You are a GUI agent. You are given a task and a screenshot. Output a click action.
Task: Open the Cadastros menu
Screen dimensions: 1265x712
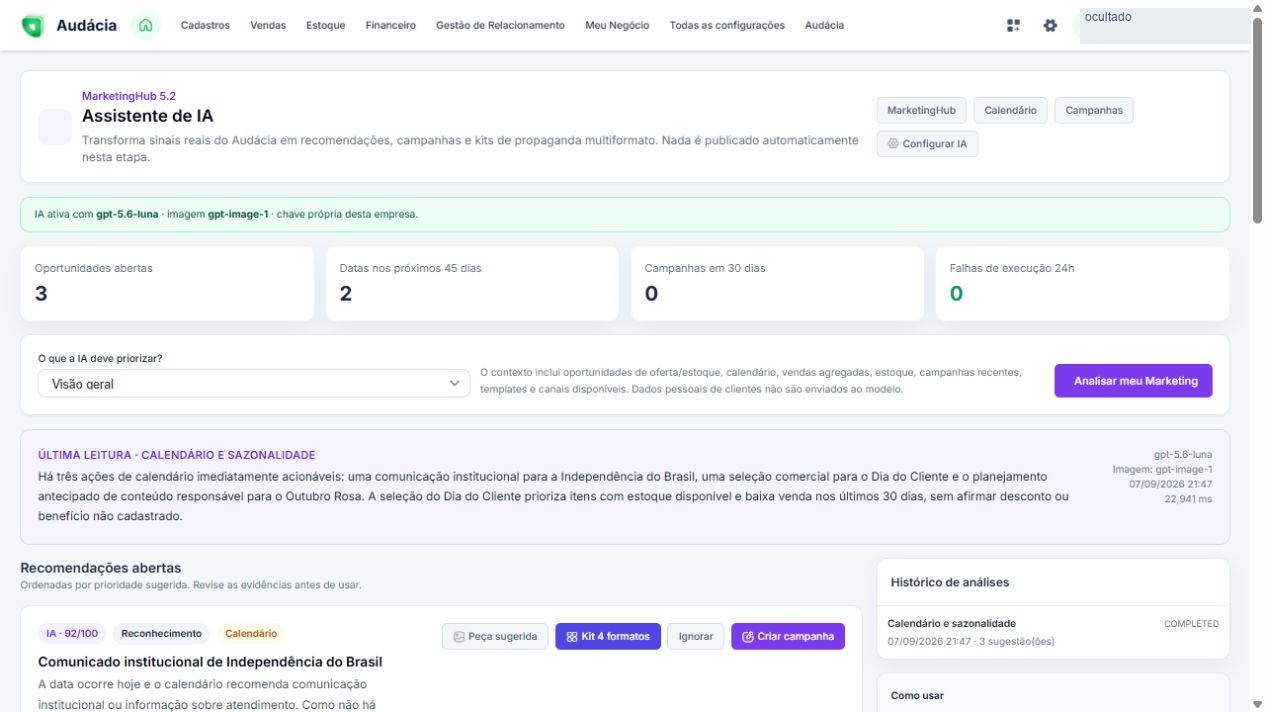pos(205,26)
